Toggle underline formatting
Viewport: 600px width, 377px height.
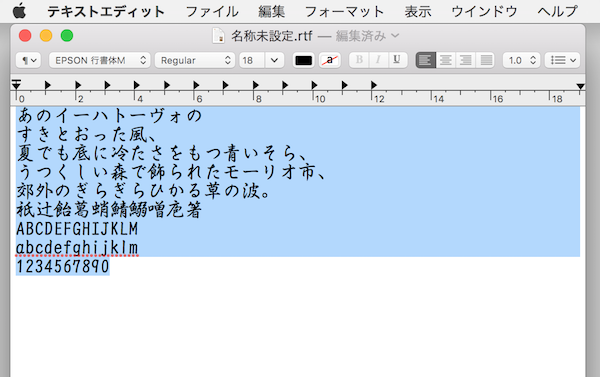(x=397, y=60)
